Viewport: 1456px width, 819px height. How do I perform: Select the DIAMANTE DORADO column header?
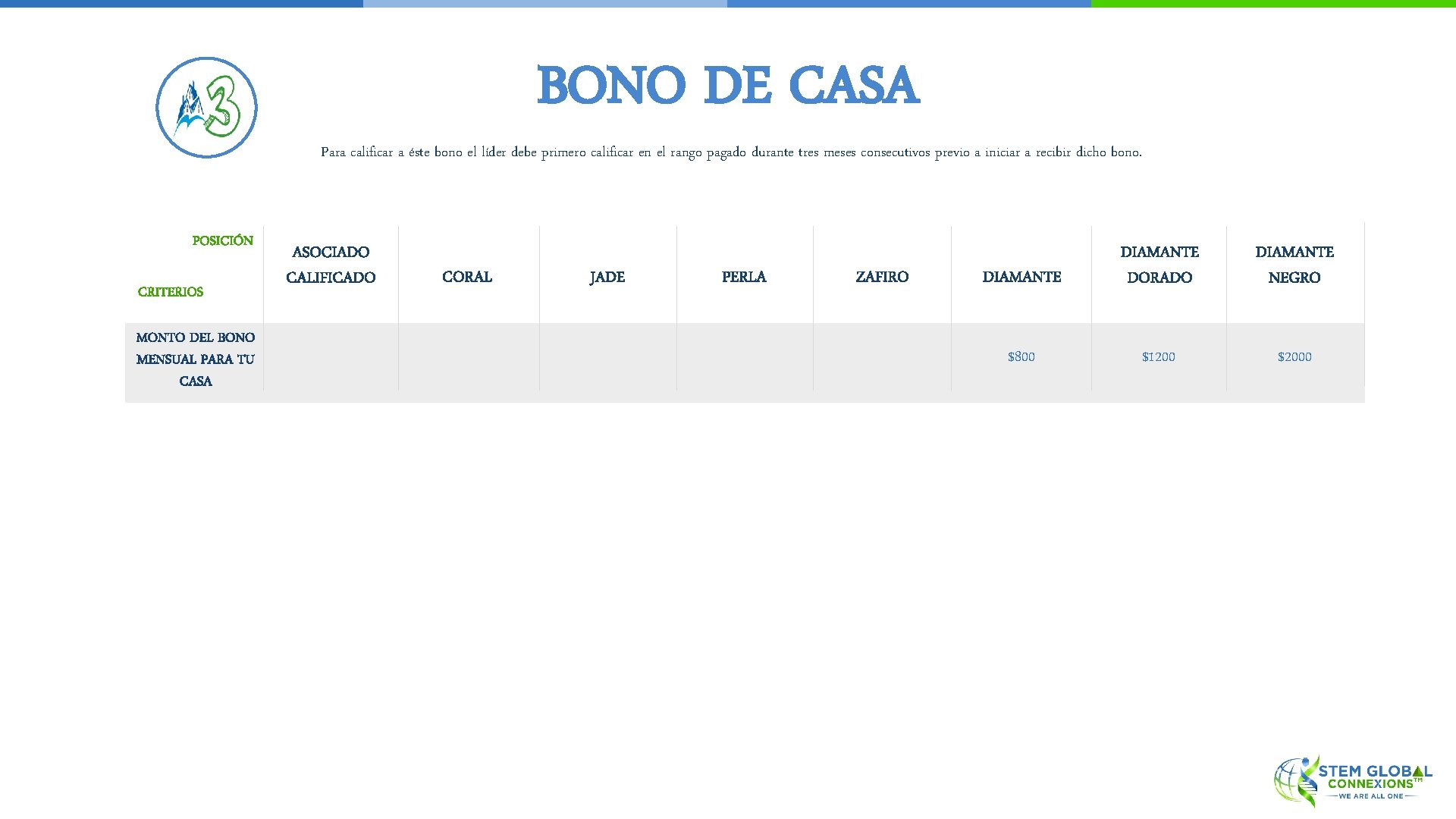[1157, 265]
